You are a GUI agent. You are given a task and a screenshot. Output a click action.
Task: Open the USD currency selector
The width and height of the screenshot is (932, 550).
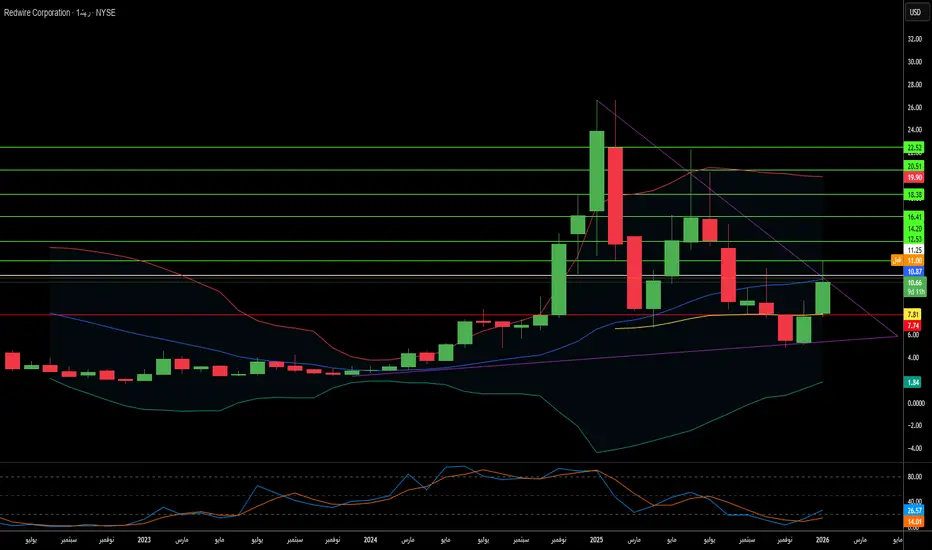pyautogui.click(x=914, y=12)
